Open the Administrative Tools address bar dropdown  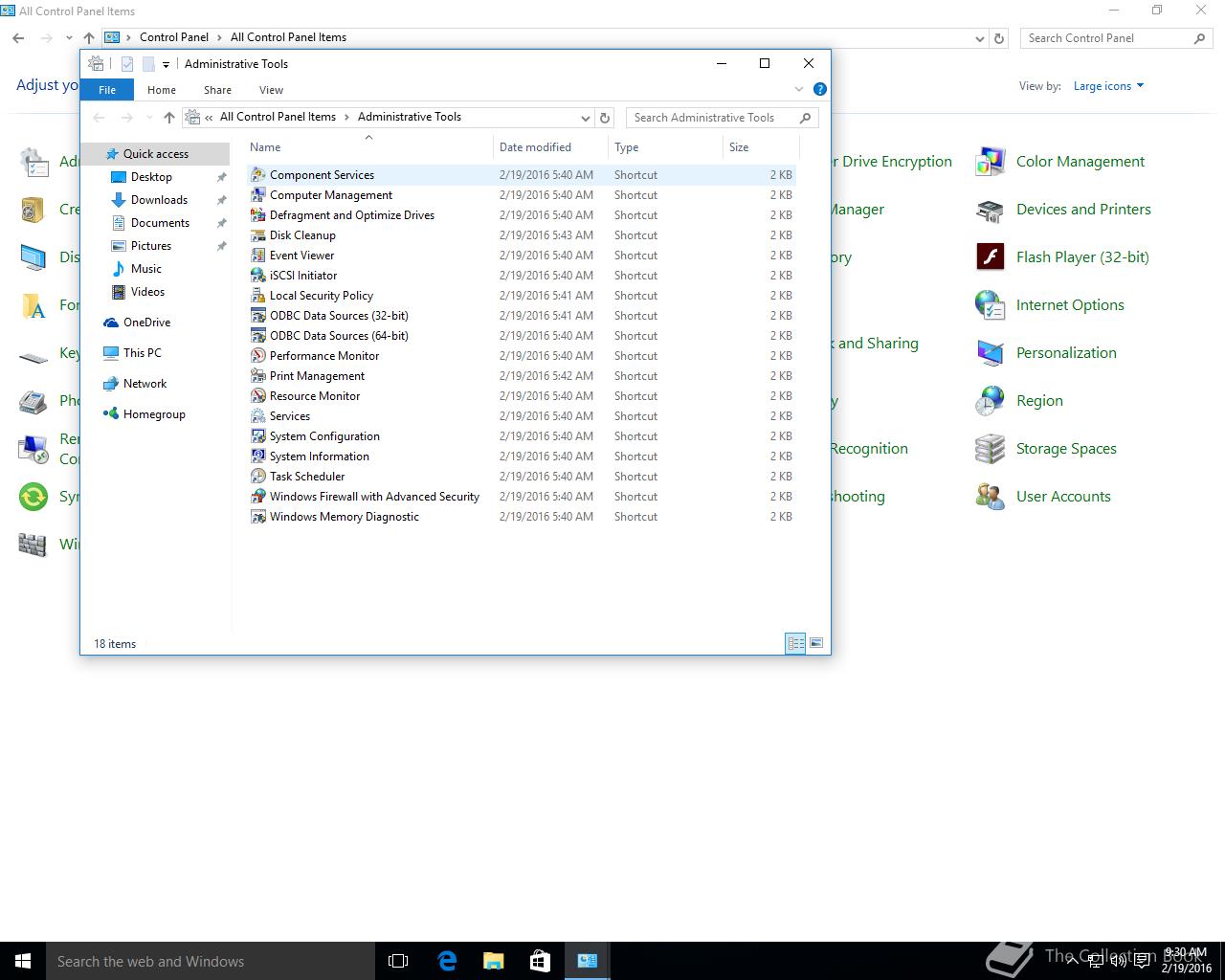click(x=585, y=118)
